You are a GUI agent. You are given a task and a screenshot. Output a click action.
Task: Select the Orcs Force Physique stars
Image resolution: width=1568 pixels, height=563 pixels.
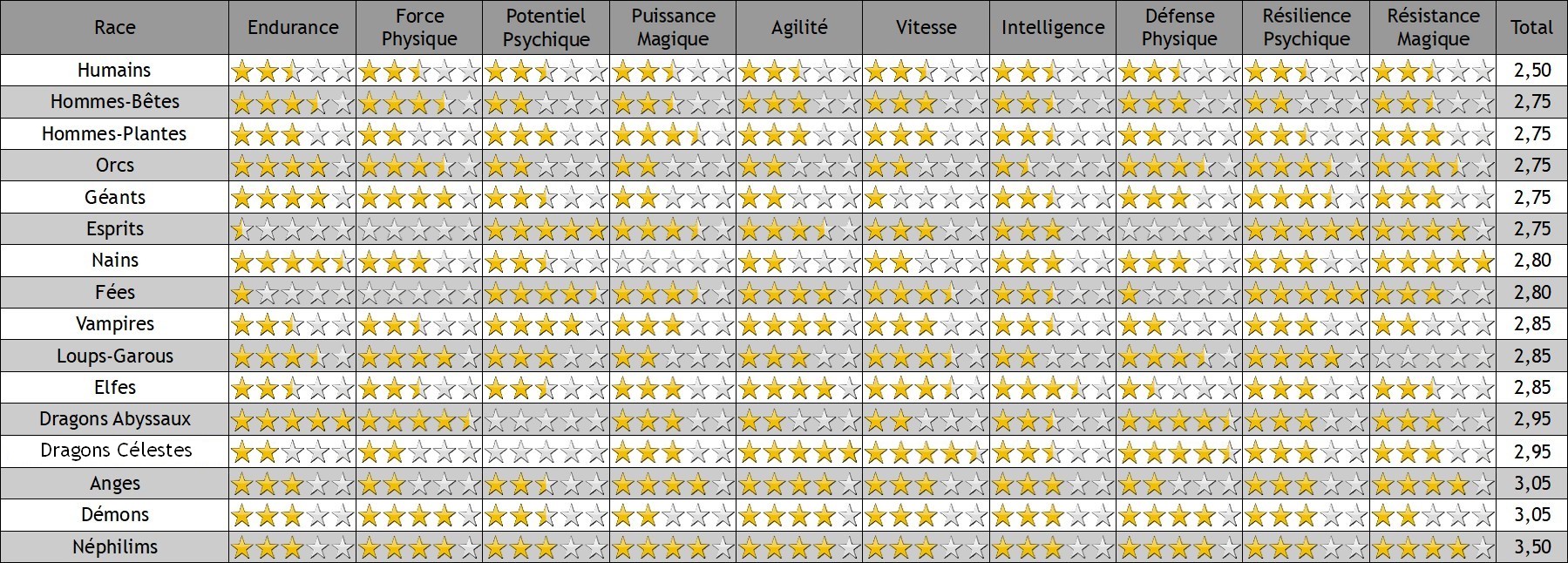click(419, 166)
